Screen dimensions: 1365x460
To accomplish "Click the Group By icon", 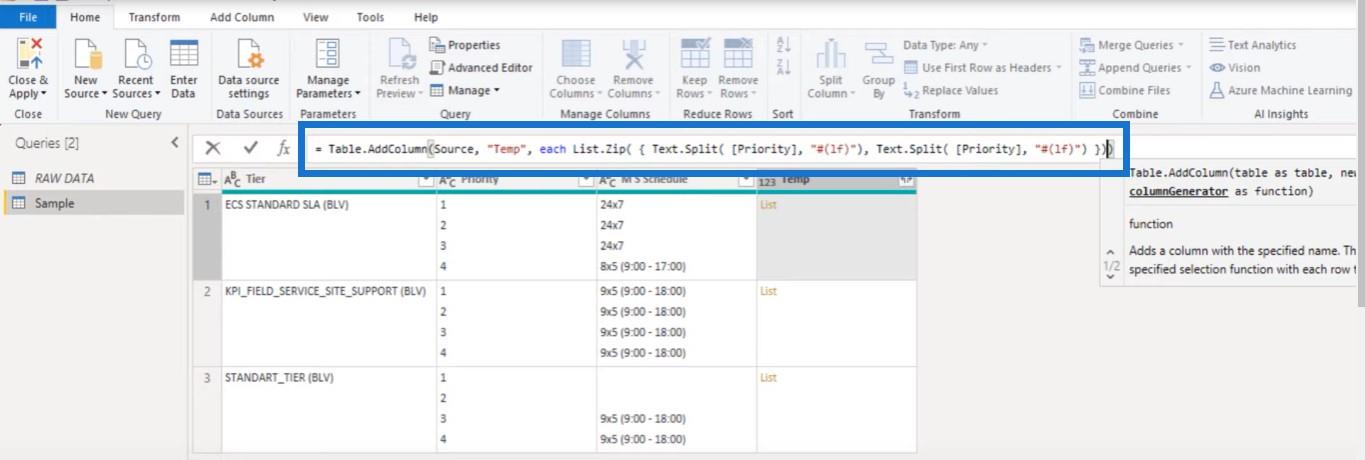I will [878, 54].
